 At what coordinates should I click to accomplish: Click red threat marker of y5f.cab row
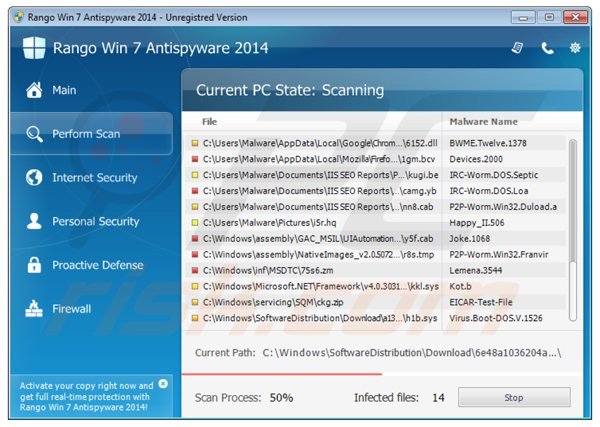195,238
